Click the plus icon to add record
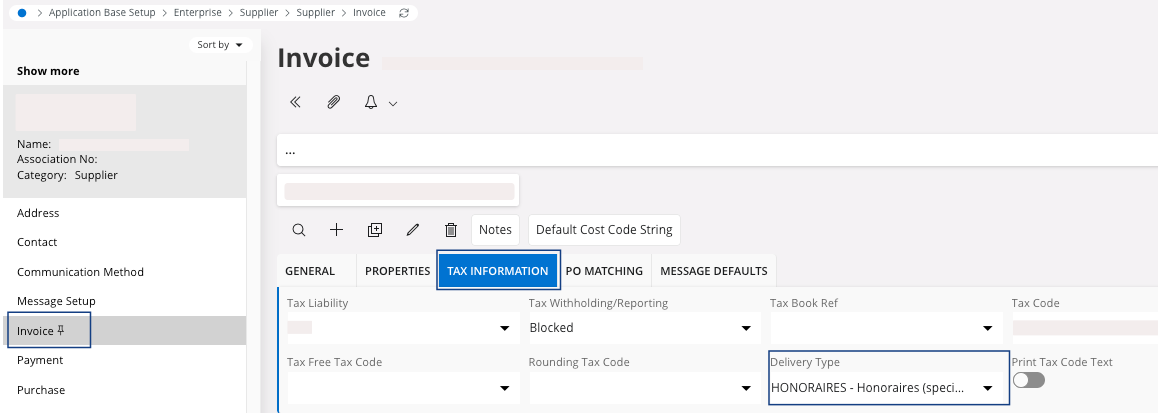 (x=337, y=230)
